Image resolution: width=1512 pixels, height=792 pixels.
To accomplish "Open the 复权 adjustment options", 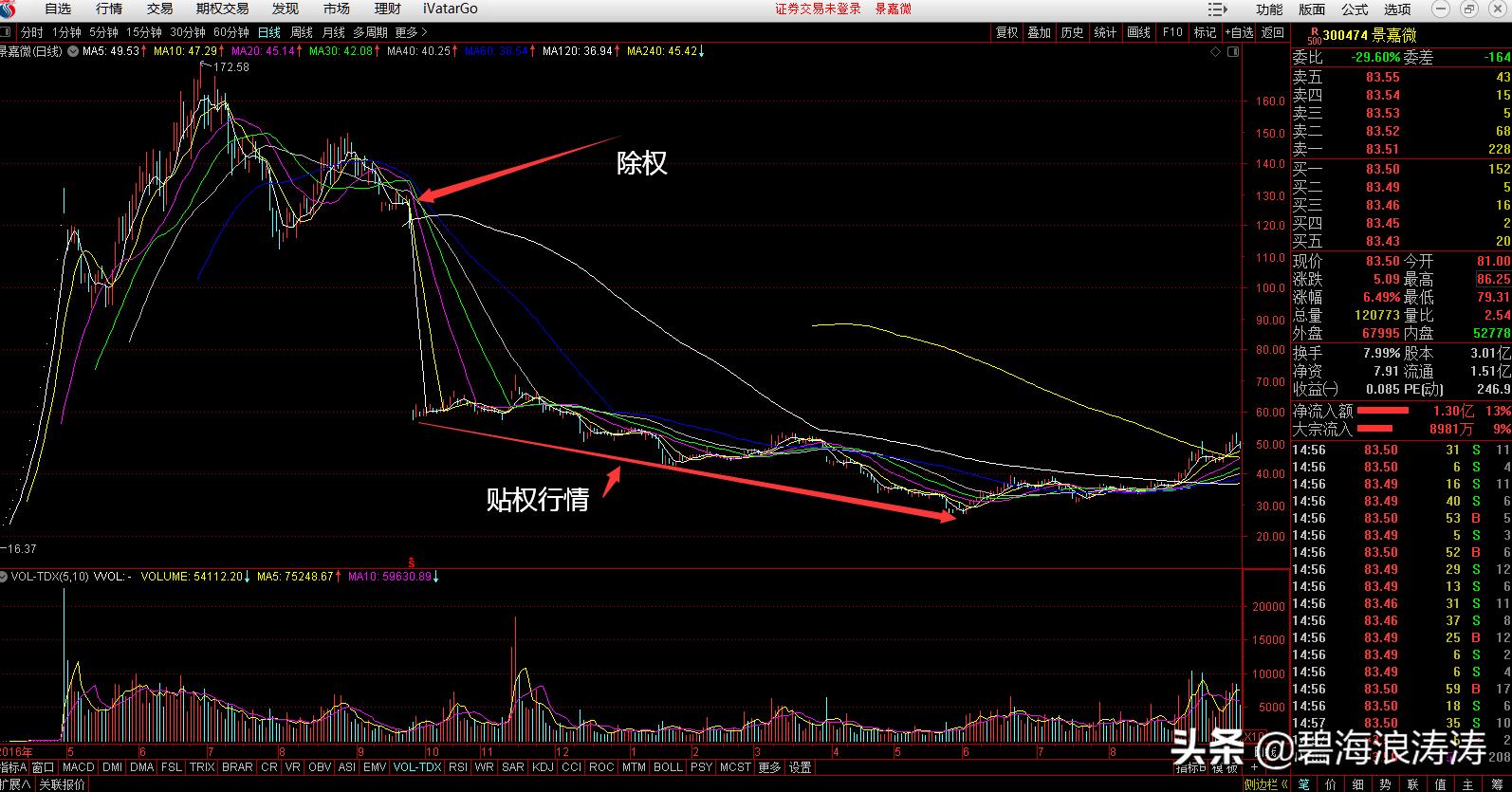I will [x=1006, y=32].
